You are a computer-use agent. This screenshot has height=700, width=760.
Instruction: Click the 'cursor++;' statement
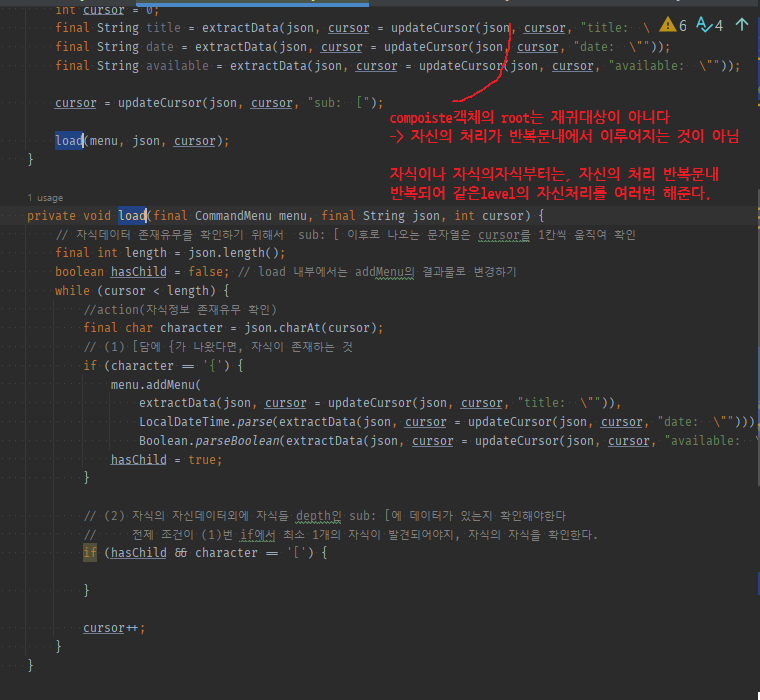(114, 628)
